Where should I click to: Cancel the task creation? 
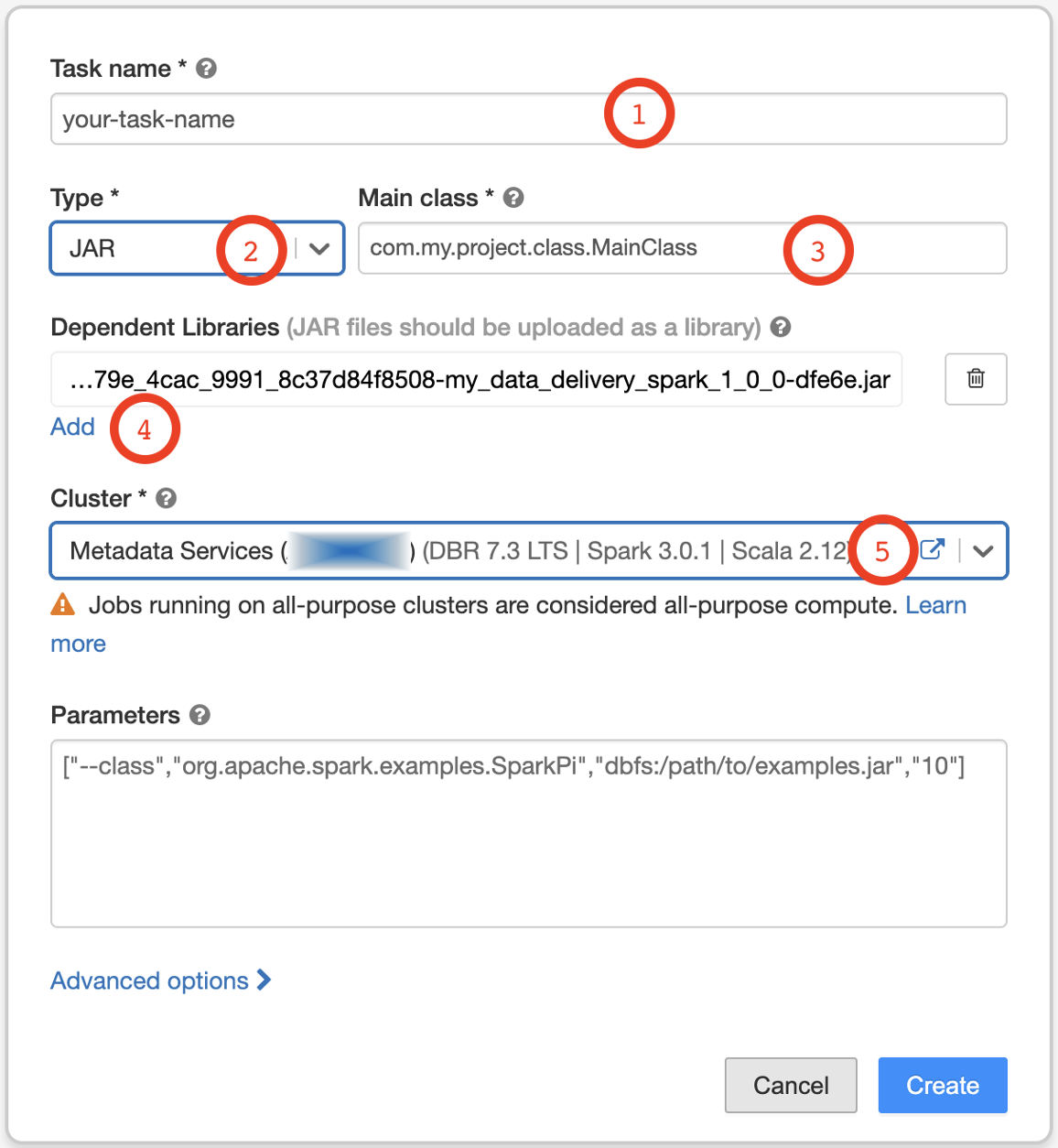(x=790, y=1085)
